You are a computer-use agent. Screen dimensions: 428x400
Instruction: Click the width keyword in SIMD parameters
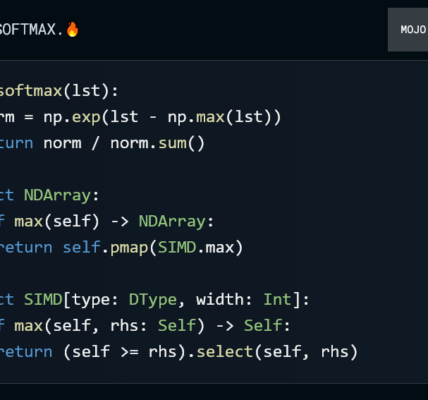click(x=220, y=299)
